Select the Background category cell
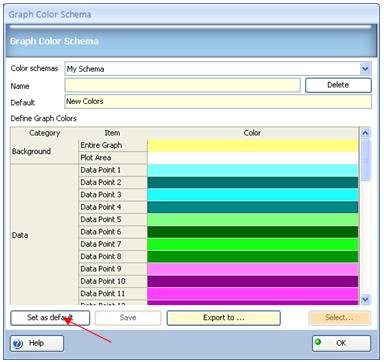 [44, 152]
